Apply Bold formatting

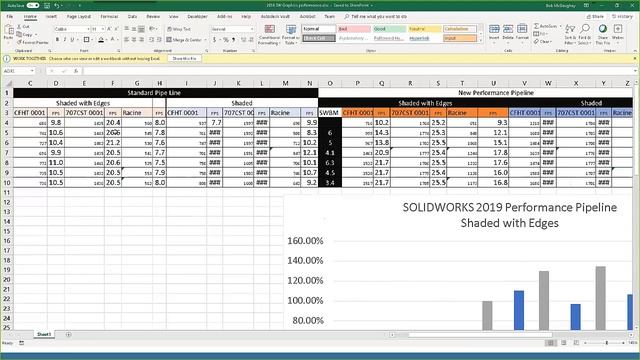pos(57,40)
